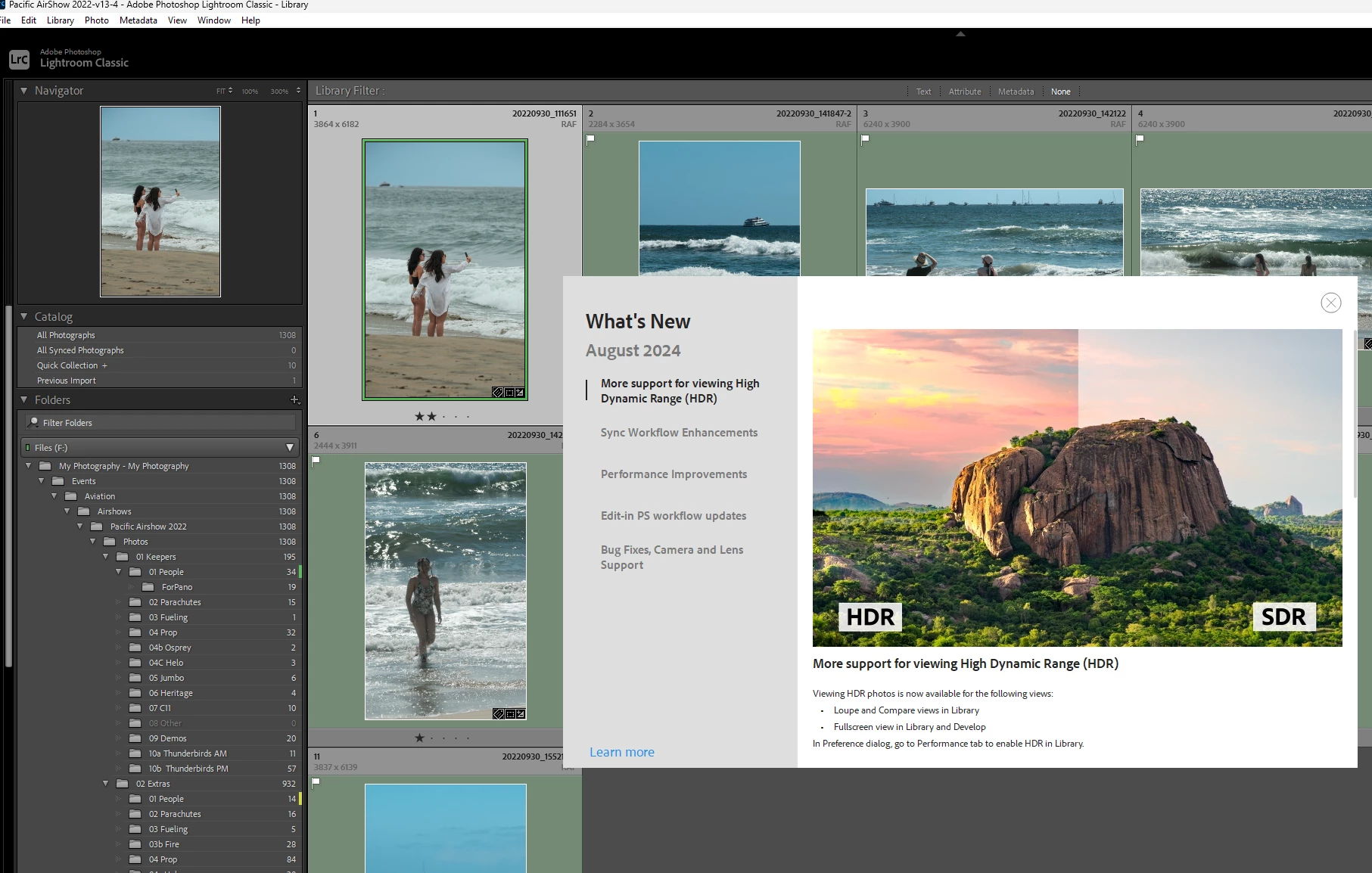Click the plus icon in Folders header
Viewport: 1372px width, 873px height.
pyautogui.click(x=294, y=399)
